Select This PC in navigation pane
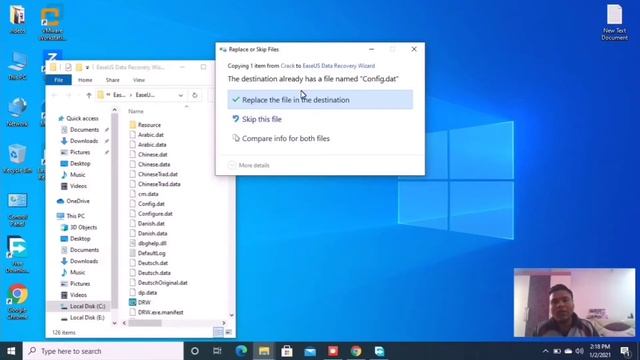This screenshot has width=640, height=360. tap(75, 216)
